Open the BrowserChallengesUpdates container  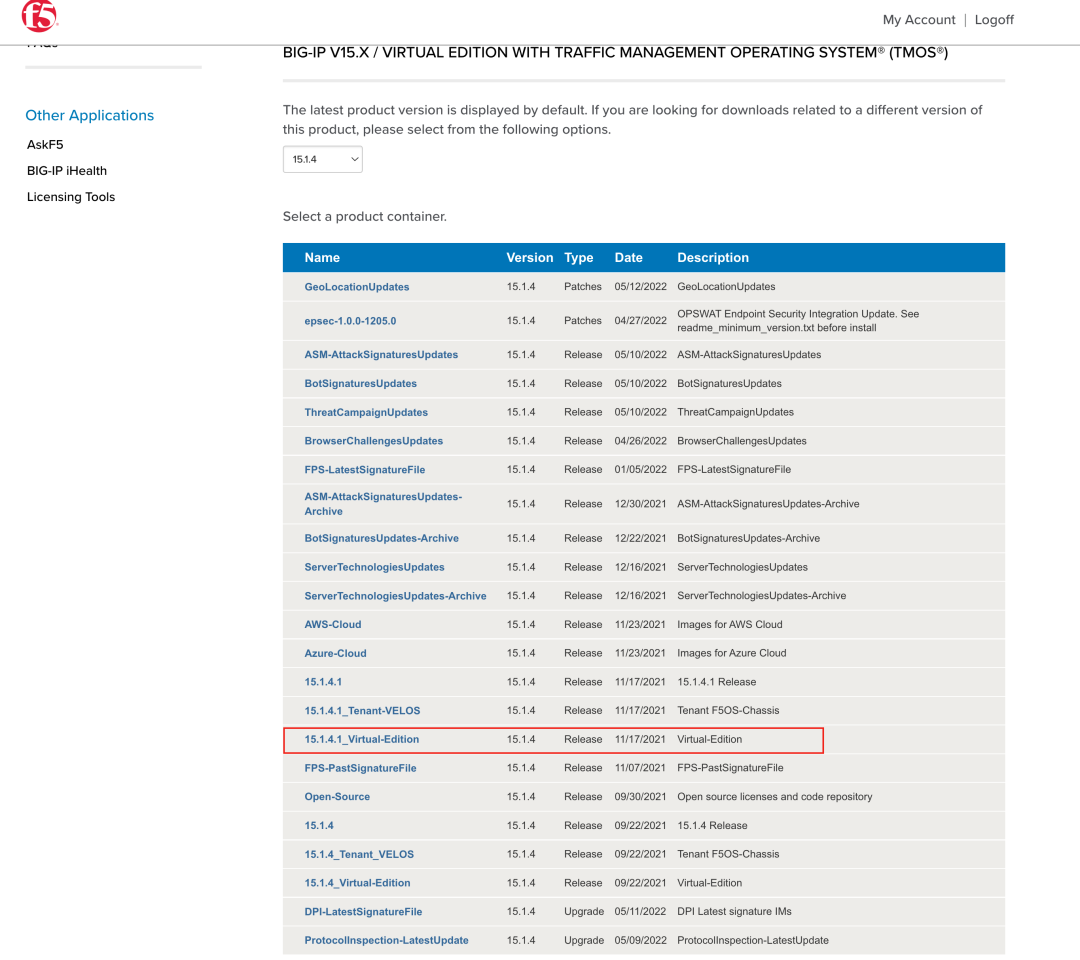[373, 441]
